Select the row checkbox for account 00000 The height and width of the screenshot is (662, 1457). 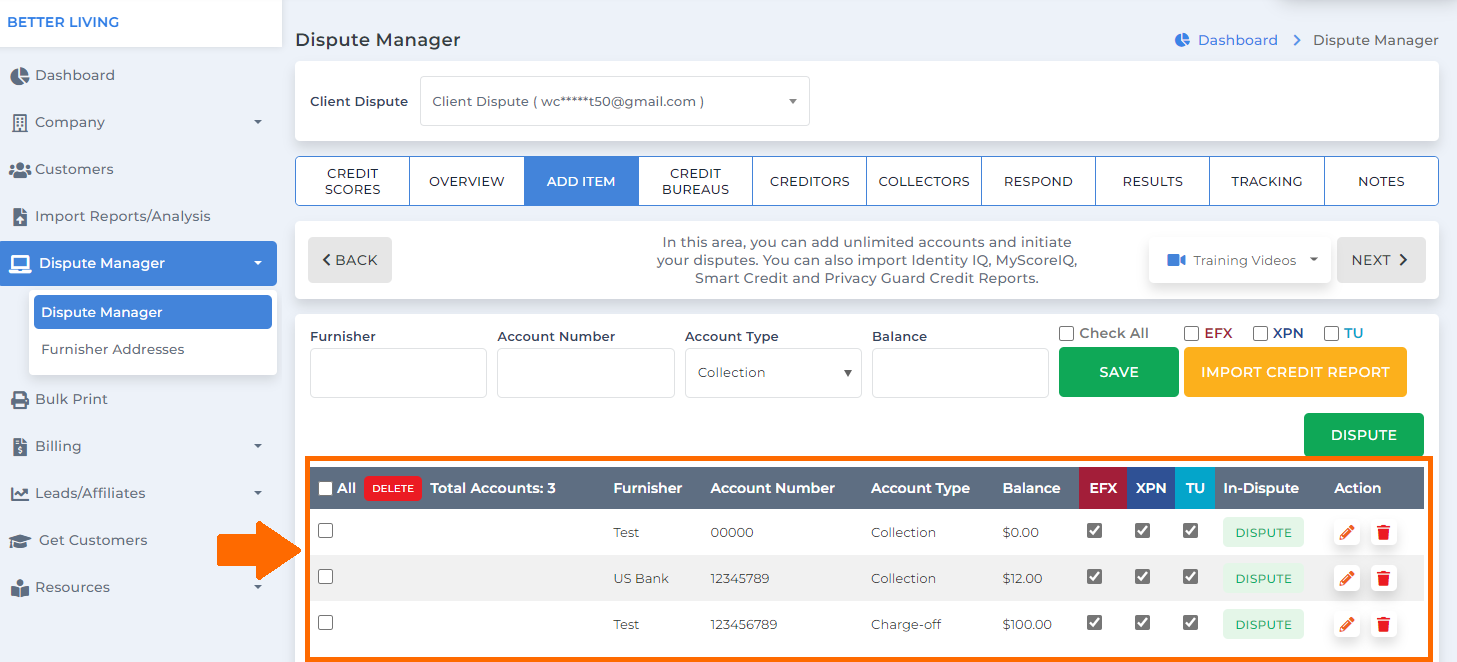tap(325, 531)
